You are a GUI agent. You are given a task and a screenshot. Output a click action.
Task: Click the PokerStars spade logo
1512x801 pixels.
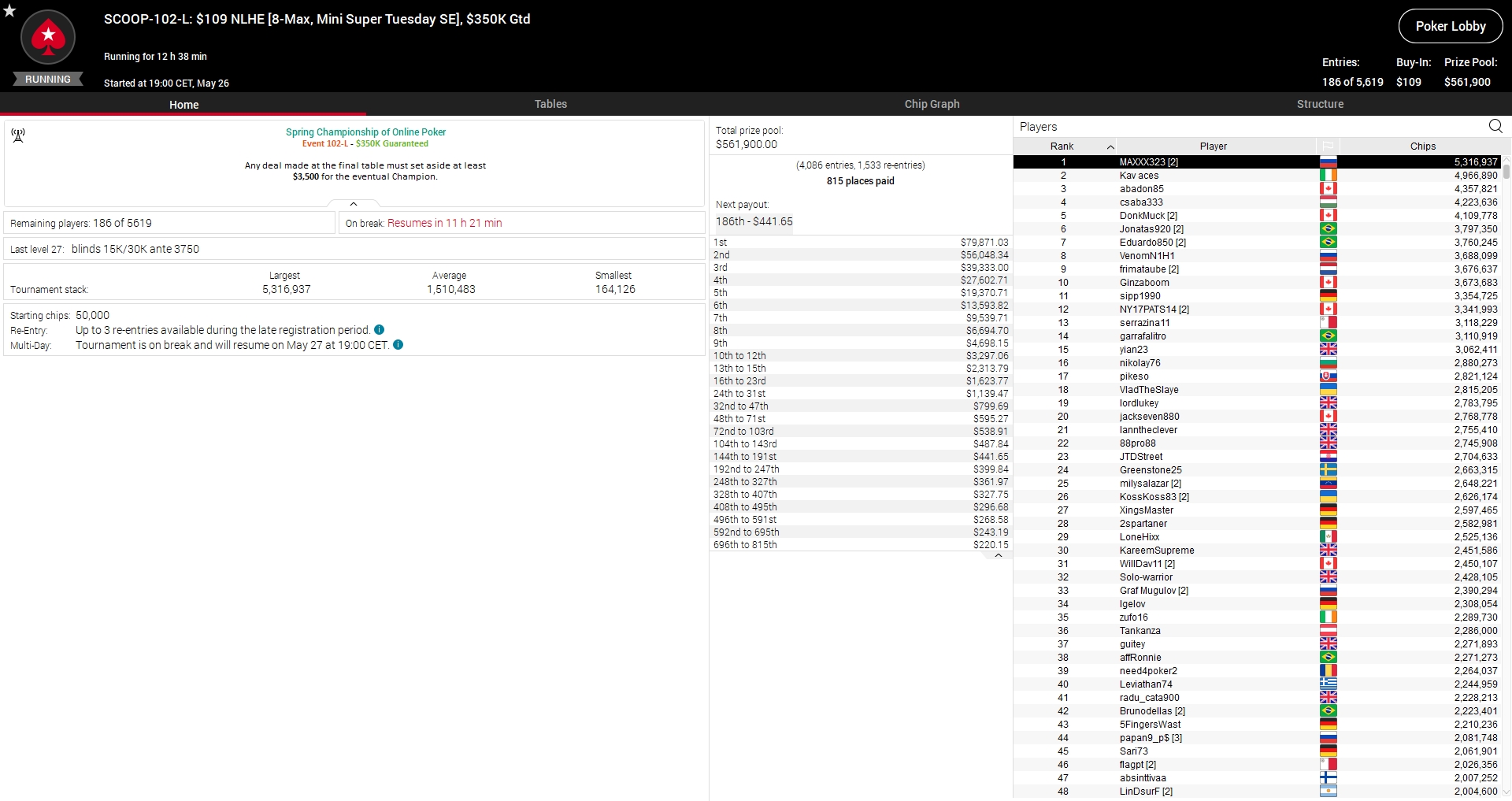coord(48,36)
